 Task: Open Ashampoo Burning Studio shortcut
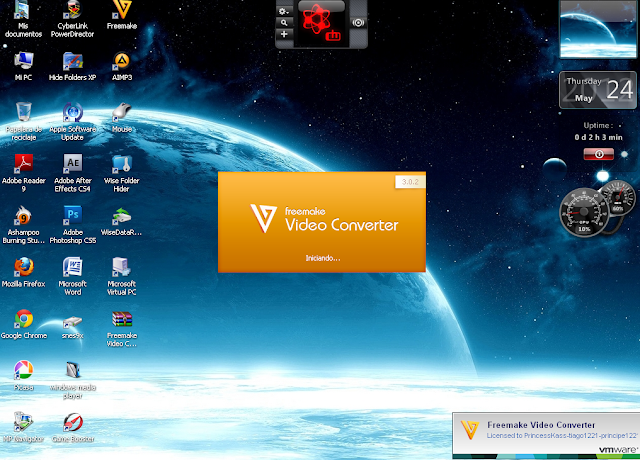point(23,225)
